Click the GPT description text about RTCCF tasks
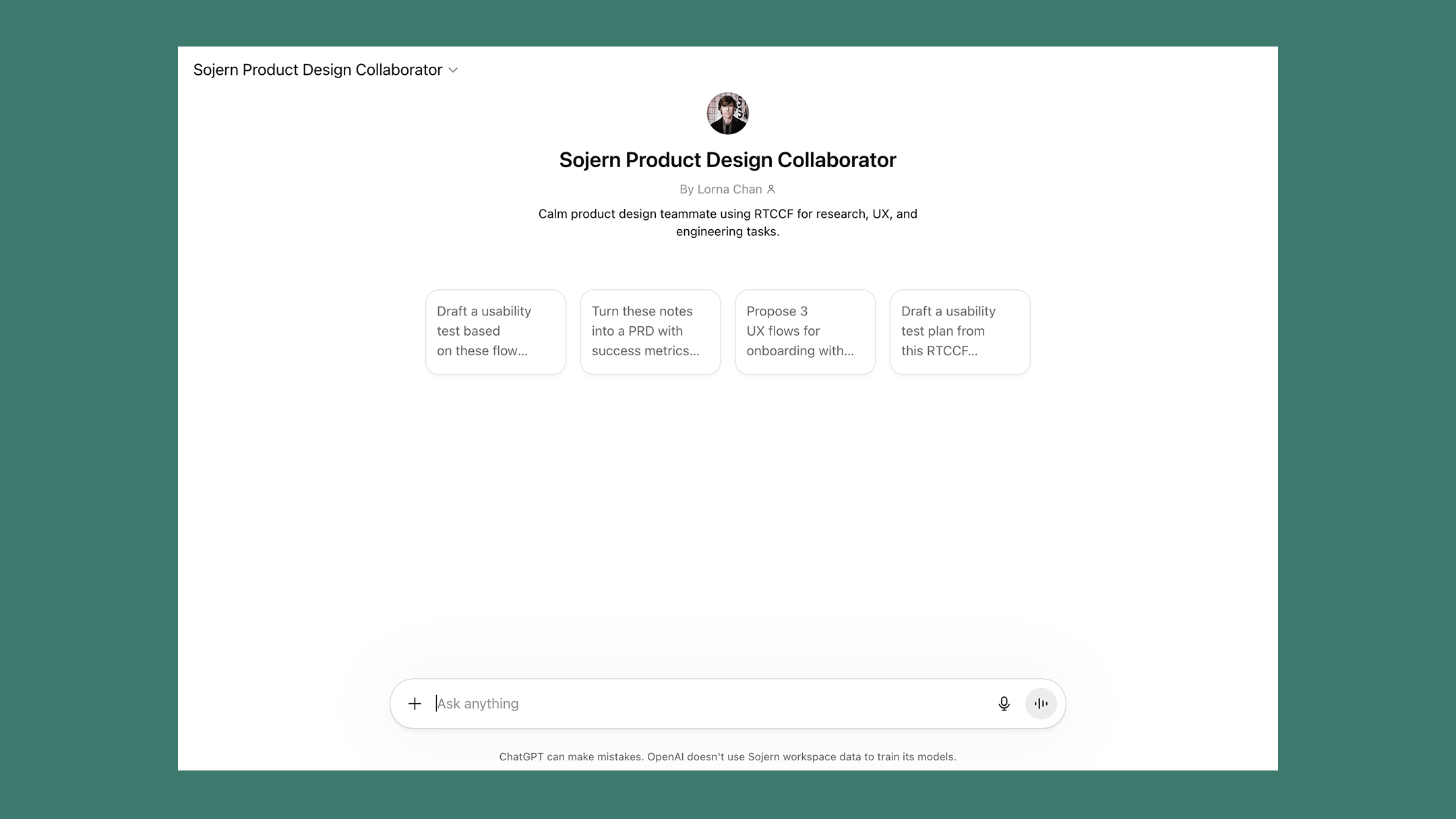The image size is (1456, 819). [x=727, y=222]
